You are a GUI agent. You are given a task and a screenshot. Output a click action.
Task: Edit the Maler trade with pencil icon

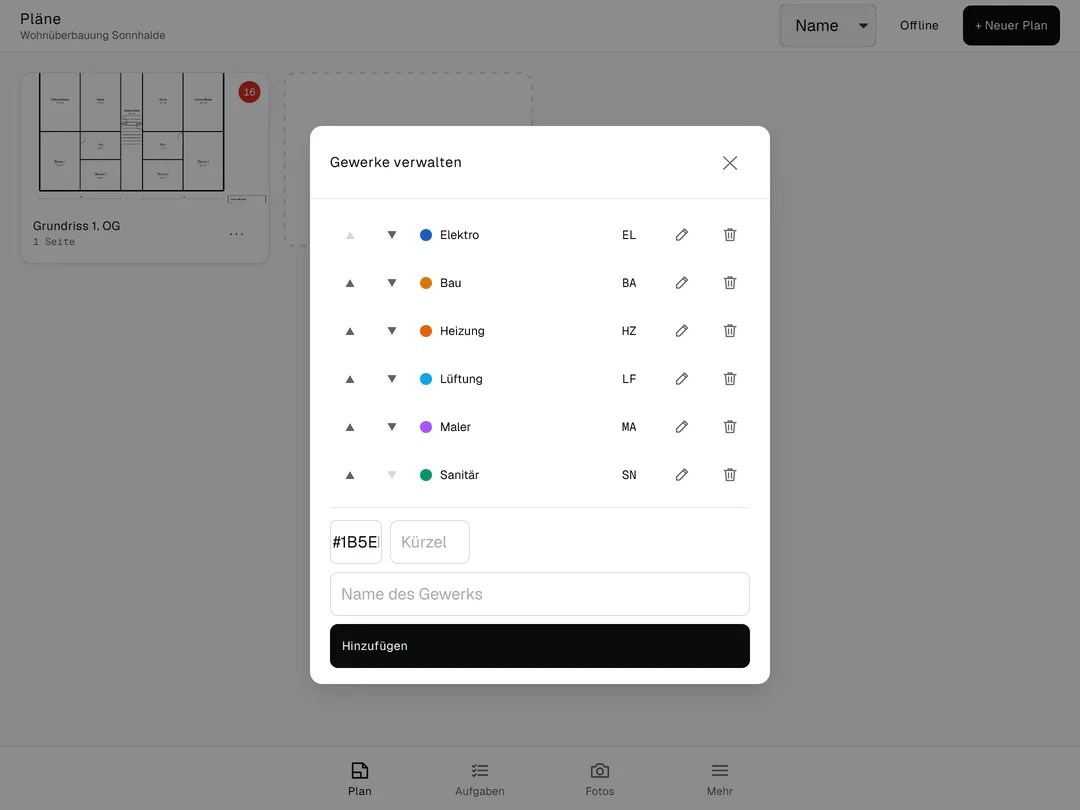click(x=681, y=427)
